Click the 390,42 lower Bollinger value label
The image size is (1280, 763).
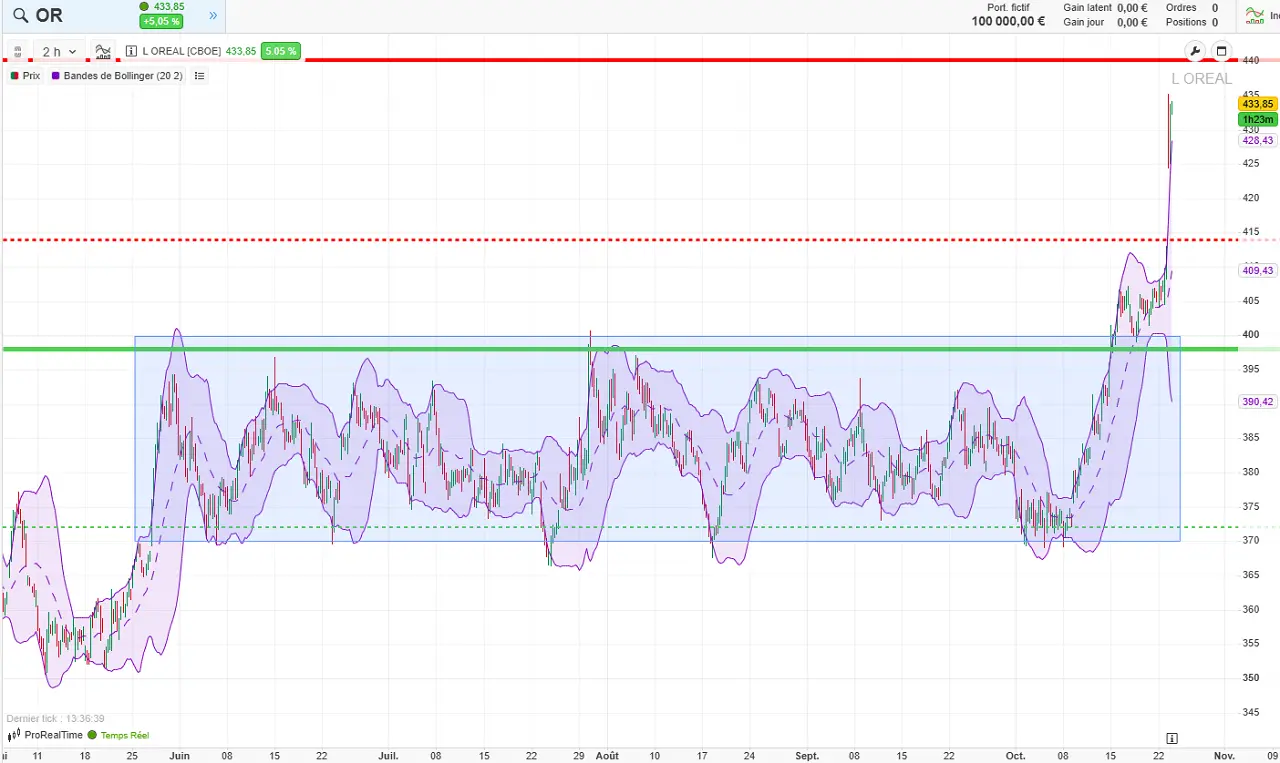[1257, 402]
